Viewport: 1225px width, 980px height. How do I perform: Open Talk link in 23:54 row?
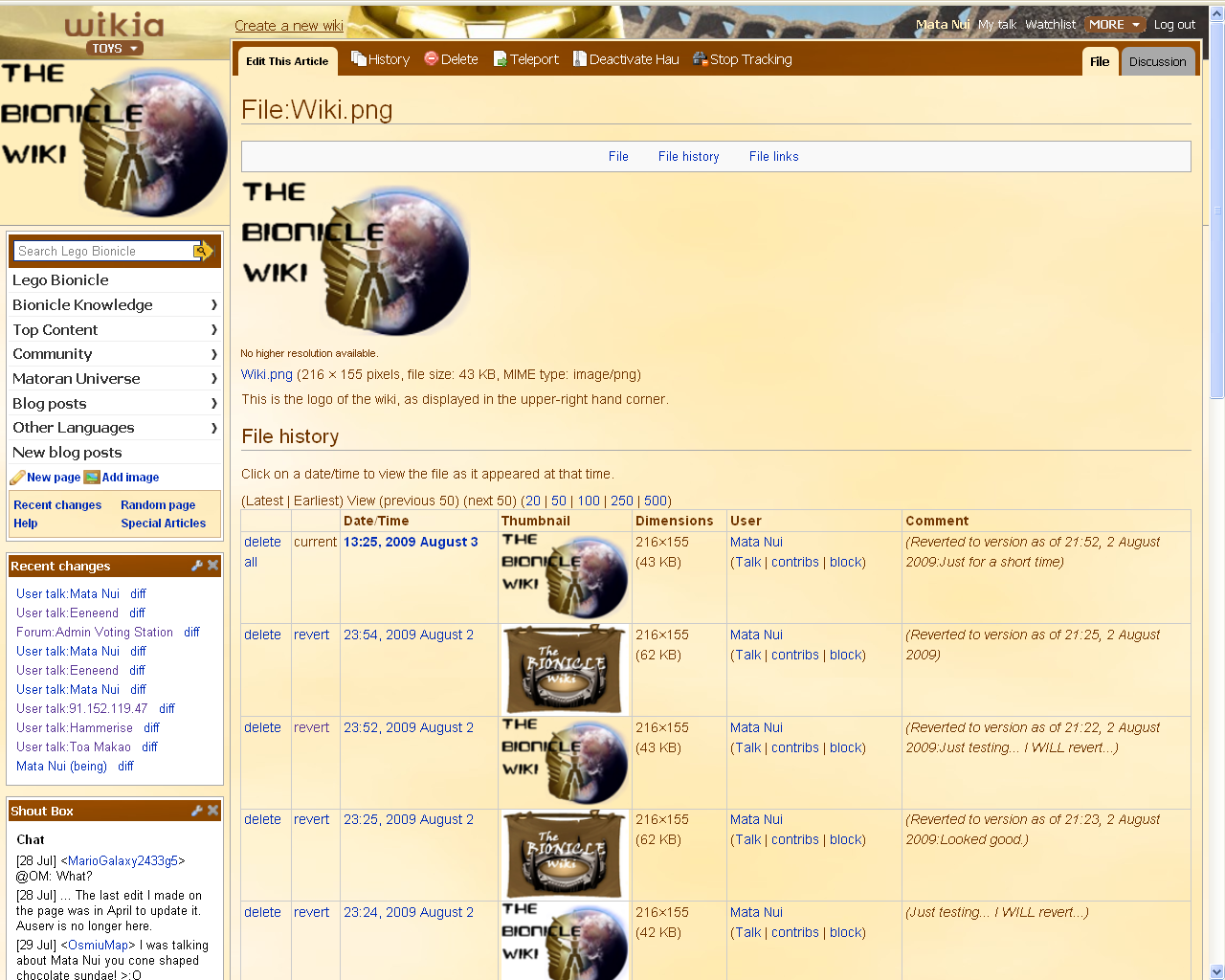pos(748,656)
